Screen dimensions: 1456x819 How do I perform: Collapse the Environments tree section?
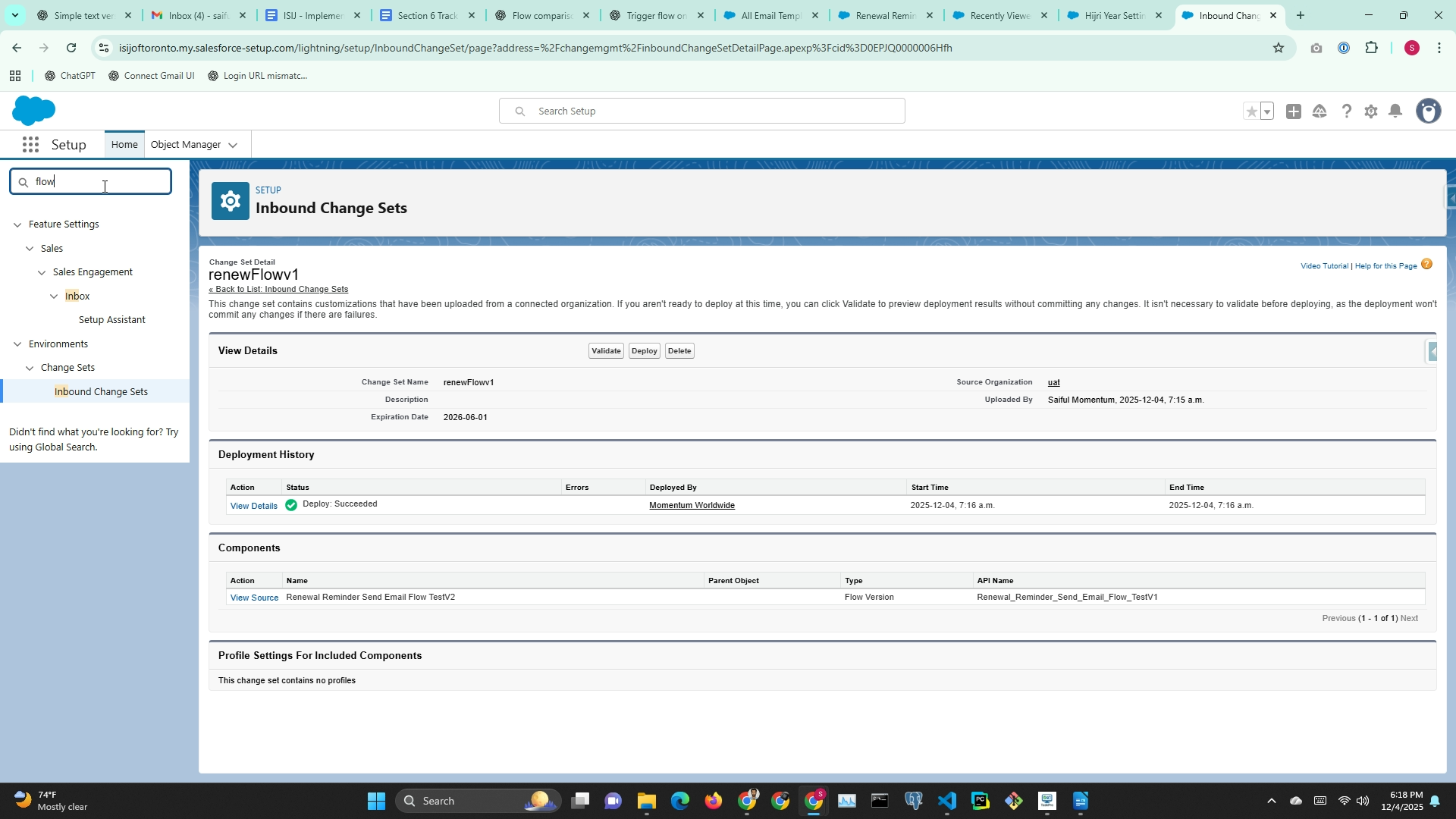(17, 344)
